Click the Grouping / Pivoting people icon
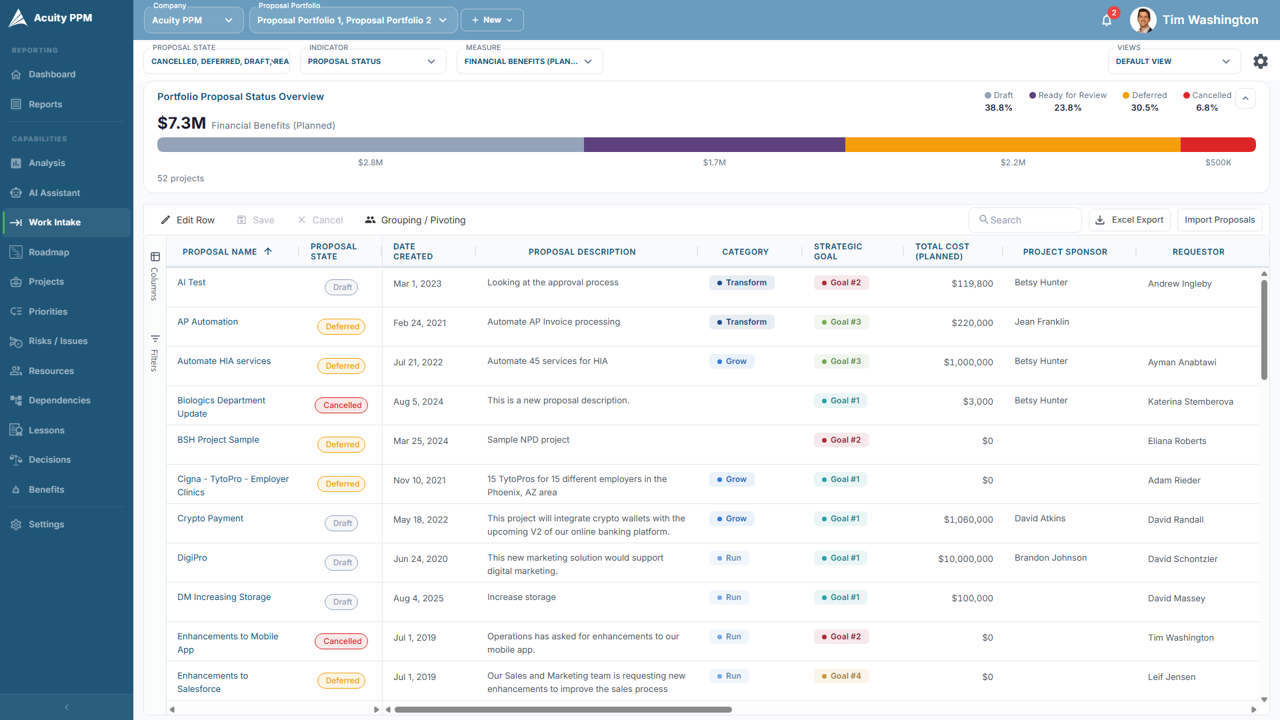 click(x=370, y=220)
